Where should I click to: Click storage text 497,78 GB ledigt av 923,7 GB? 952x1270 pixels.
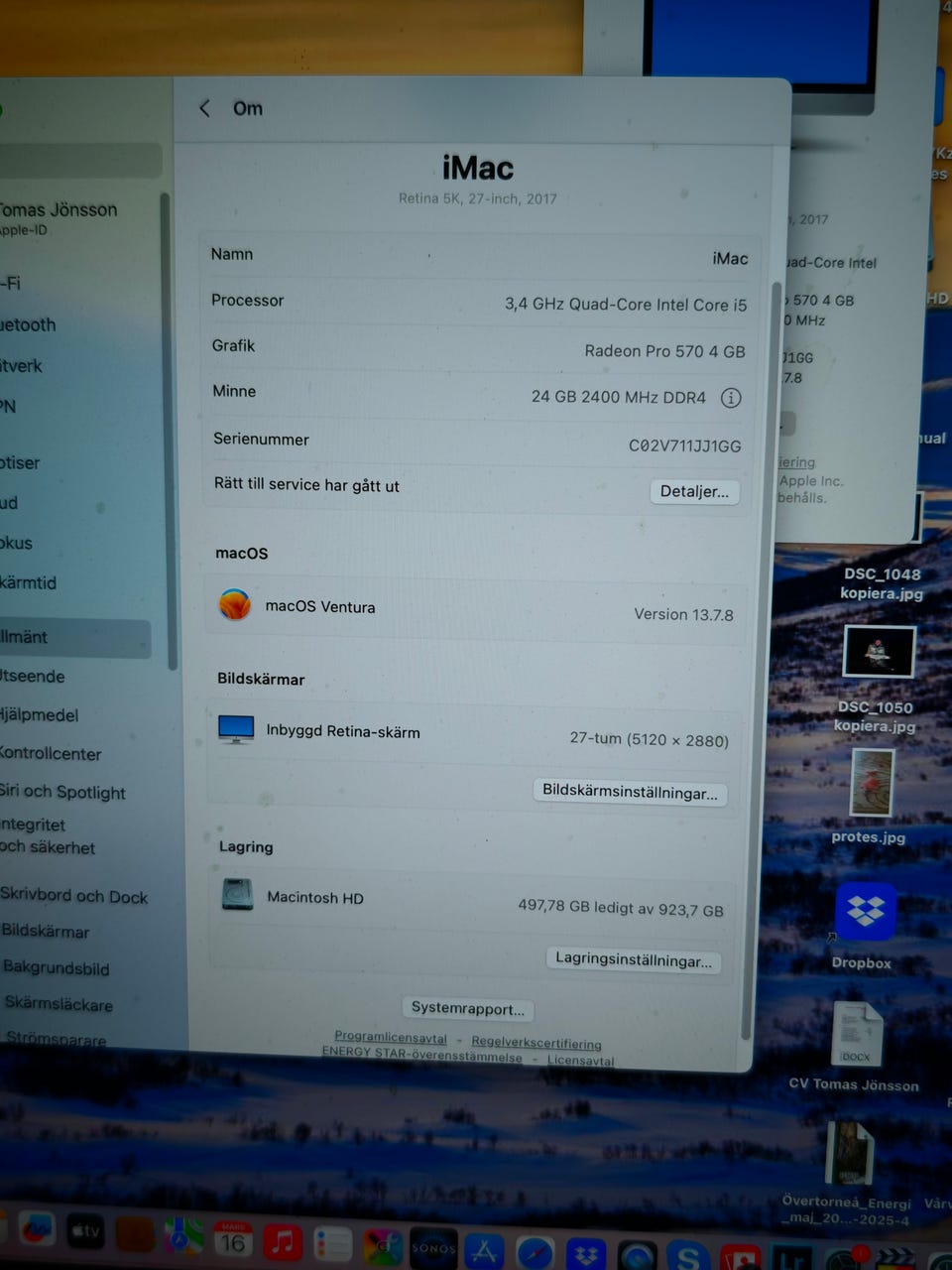621,907
